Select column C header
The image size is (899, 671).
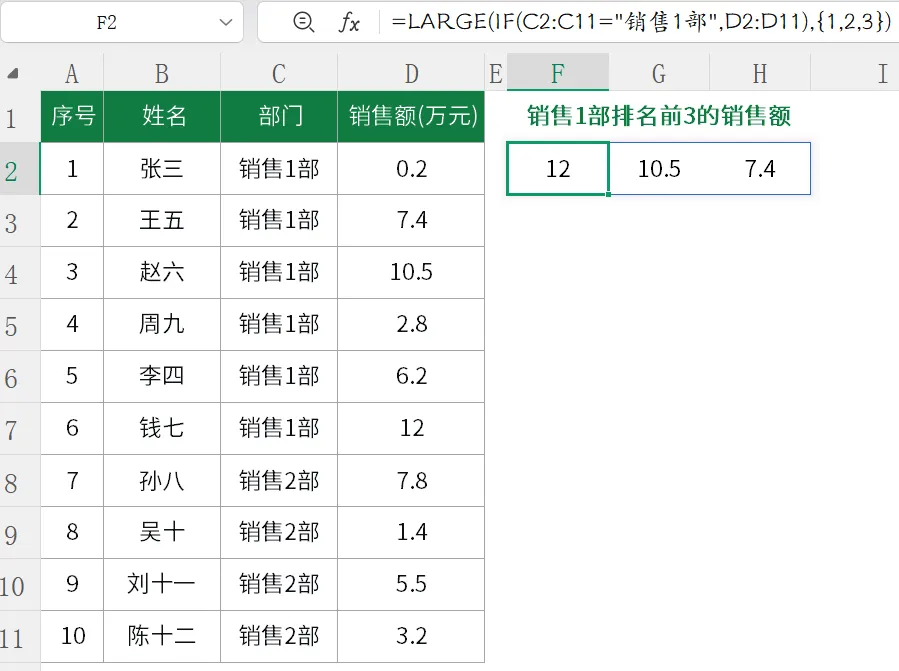point(279,73)
